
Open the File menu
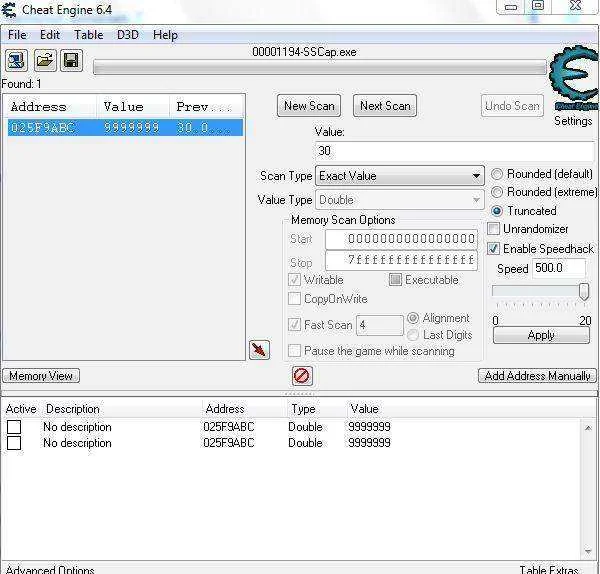click(x=17, y=35)
